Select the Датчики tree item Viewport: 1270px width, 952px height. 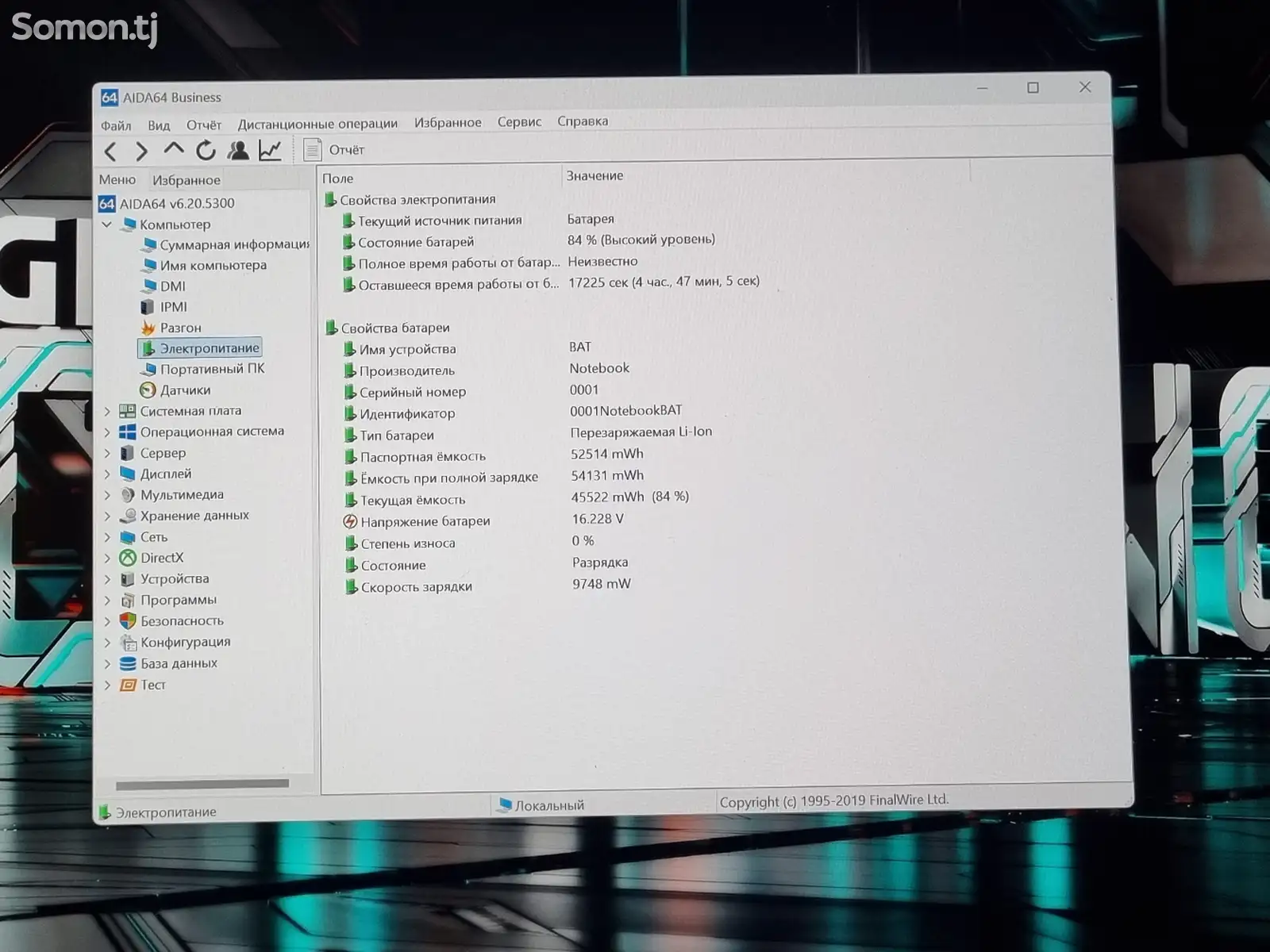(175, 390)
